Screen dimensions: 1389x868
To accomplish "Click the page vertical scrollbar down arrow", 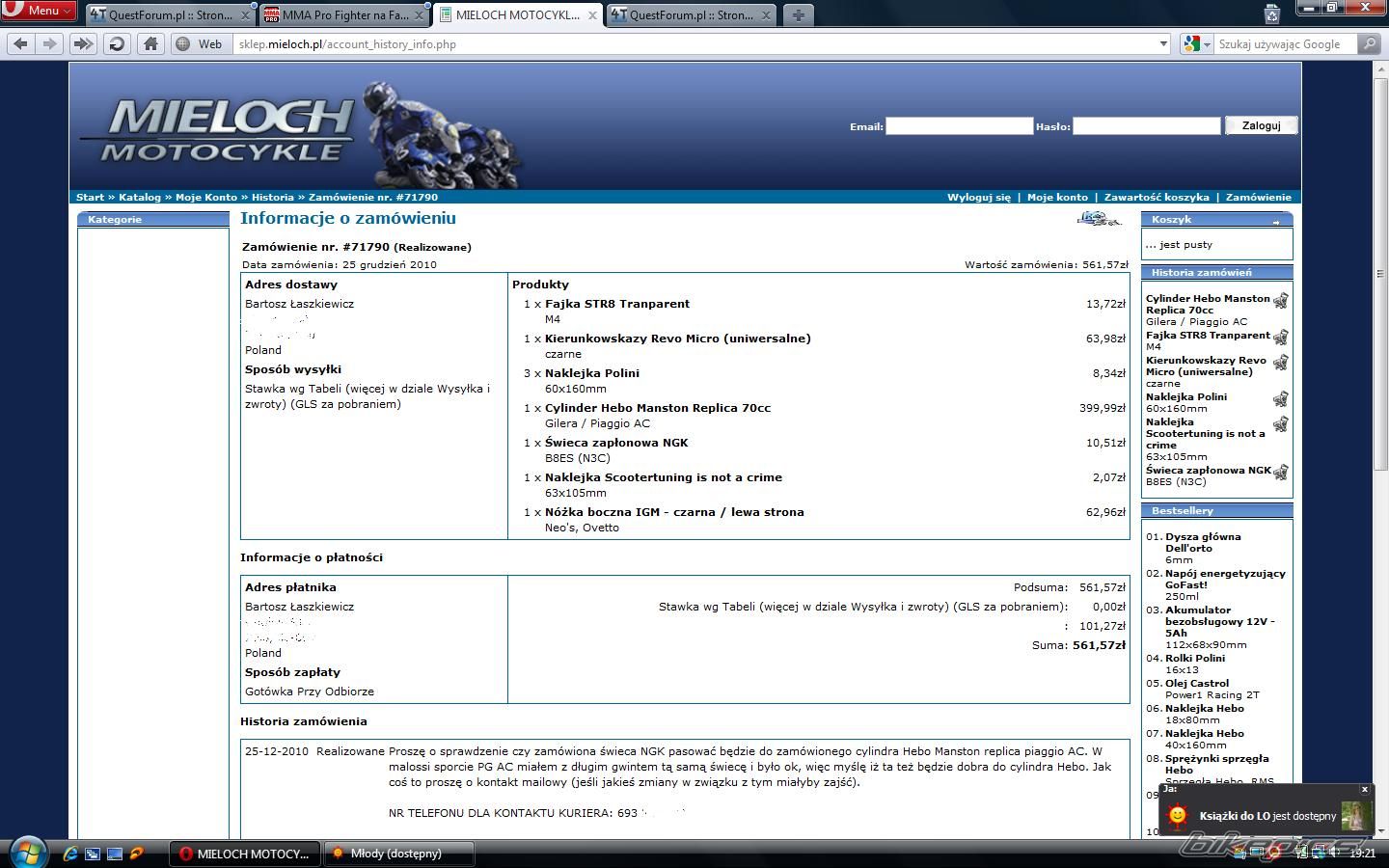I will pos(1381,830).
